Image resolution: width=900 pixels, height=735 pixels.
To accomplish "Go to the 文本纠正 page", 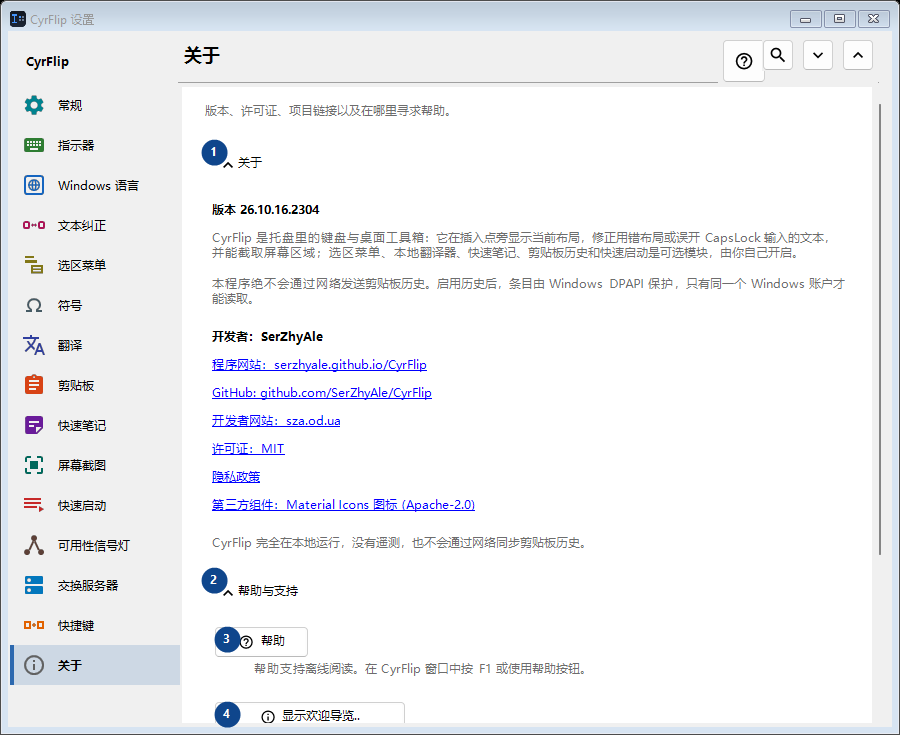I will 95,225.
